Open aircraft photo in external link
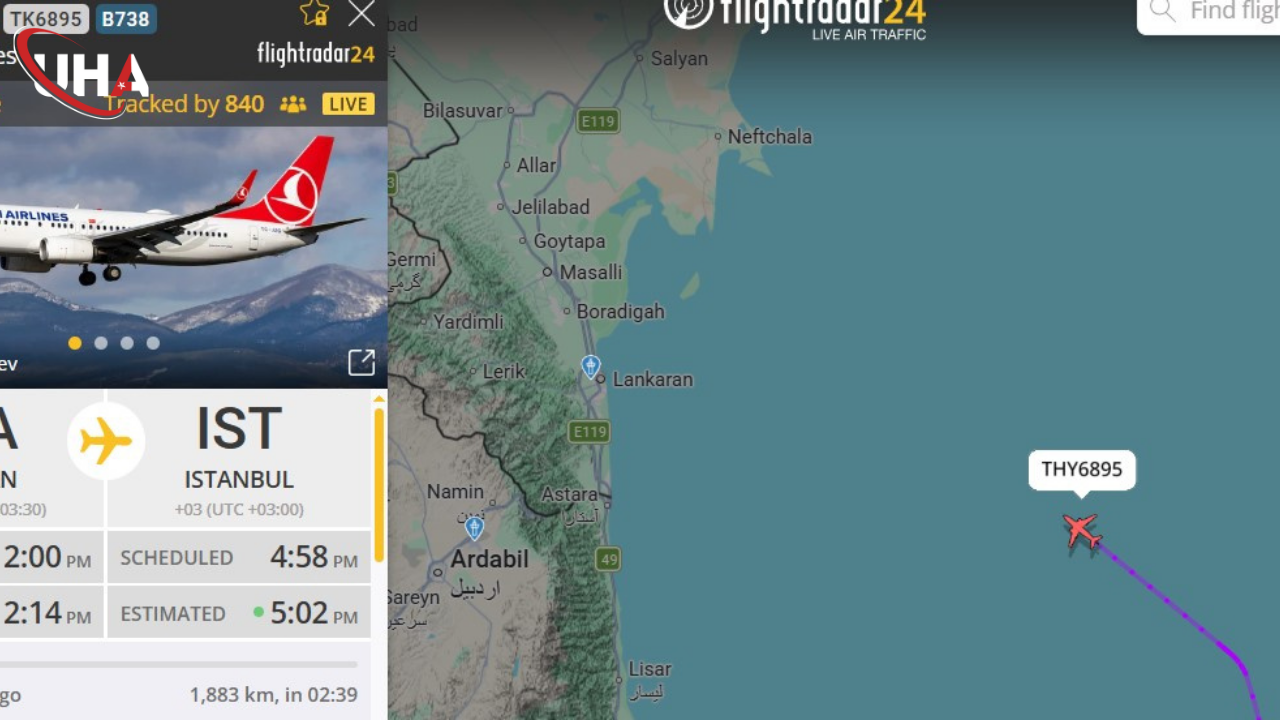The height and width of the screenshot is (720, 1280). (361, 362)
